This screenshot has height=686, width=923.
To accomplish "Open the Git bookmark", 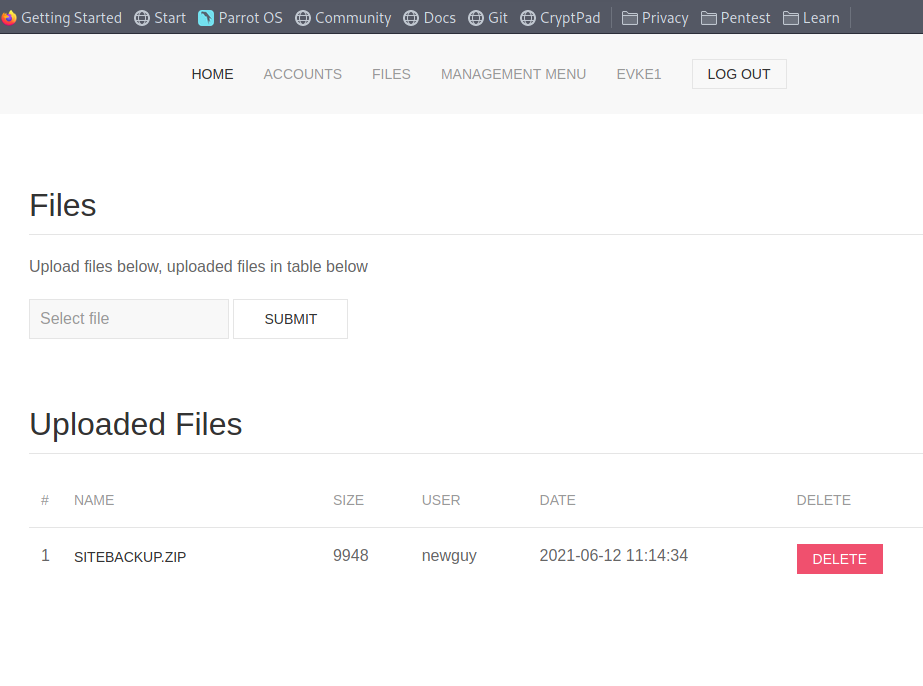I will [488, 17].
